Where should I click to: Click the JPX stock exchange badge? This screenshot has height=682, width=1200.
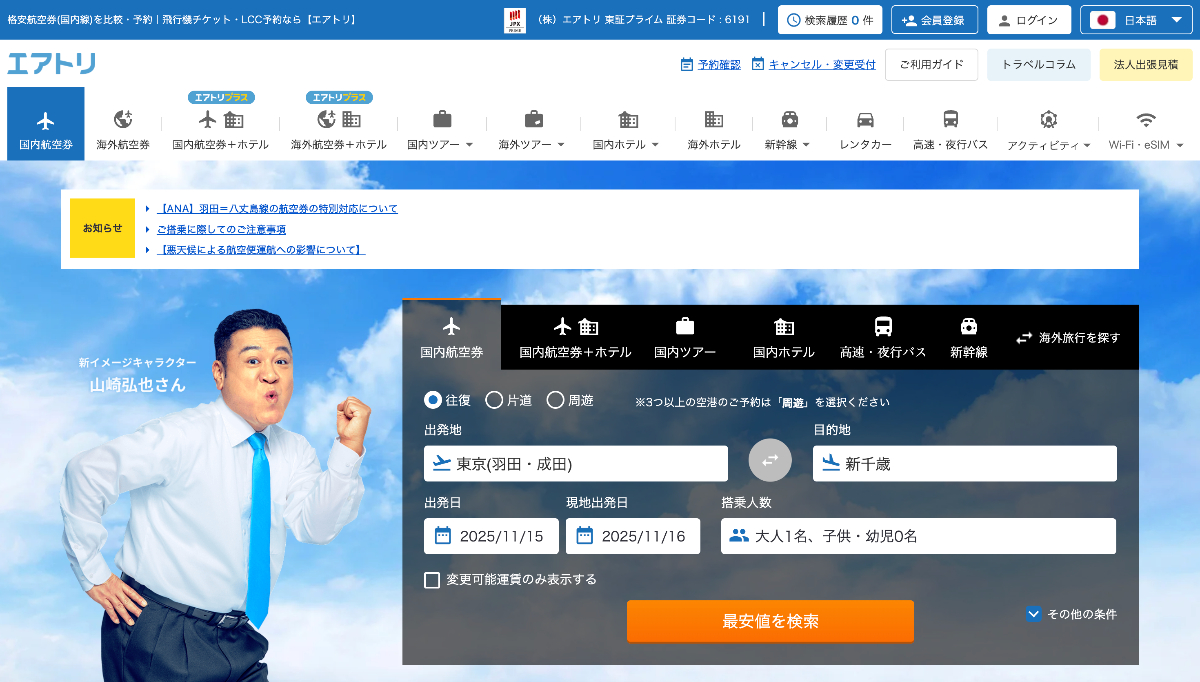515,20
